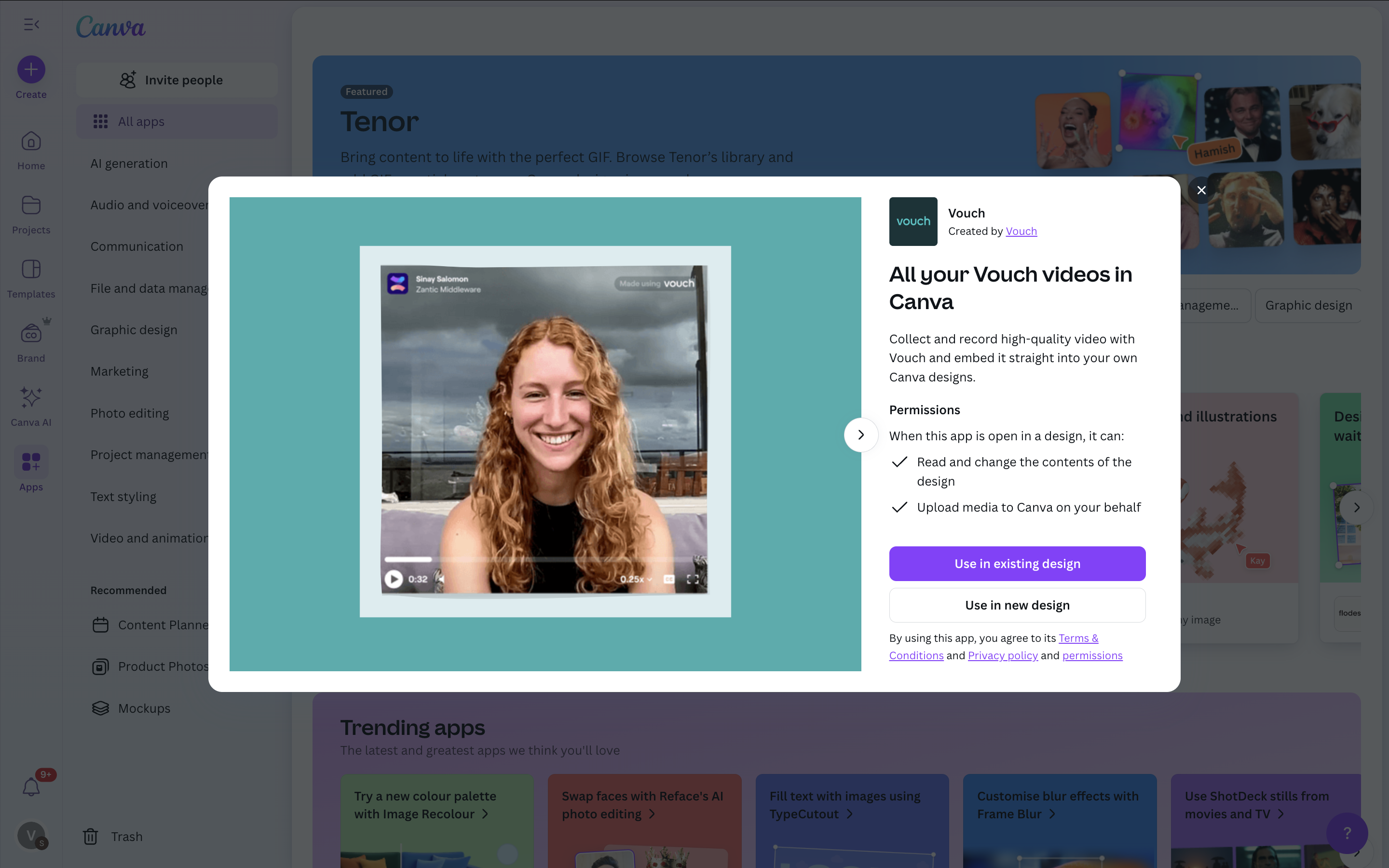
Task: Open Vouch creator link
Action: pyautogui.click(x=1021, y=231)
